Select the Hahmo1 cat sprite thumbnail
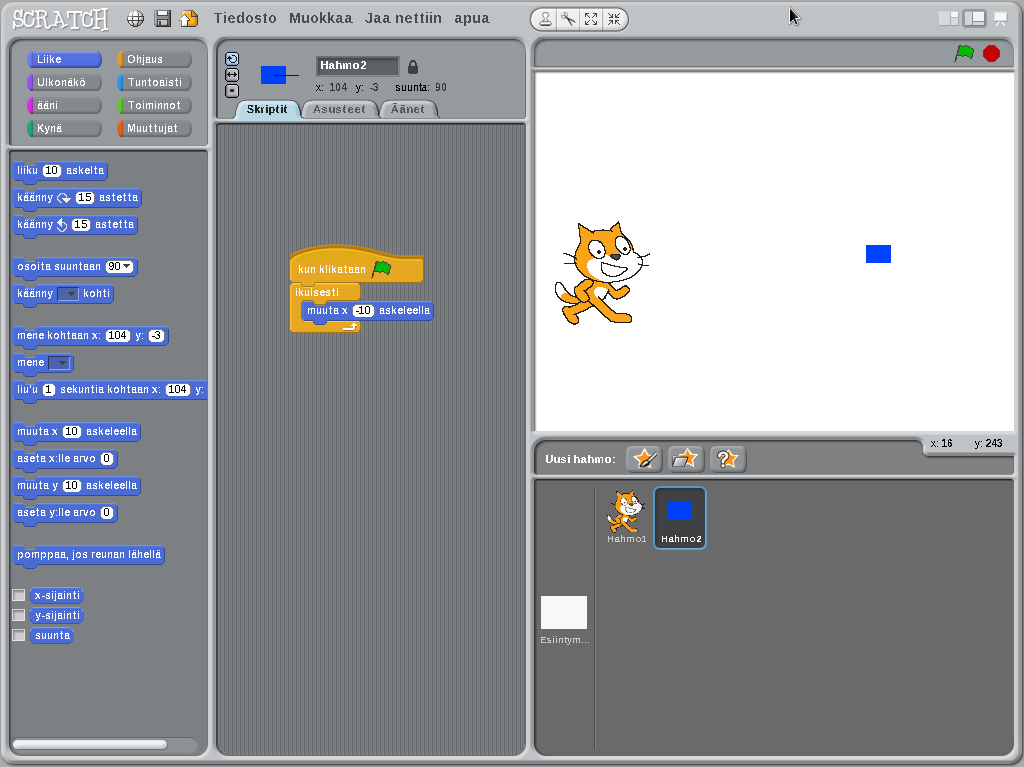 (626, 517)
